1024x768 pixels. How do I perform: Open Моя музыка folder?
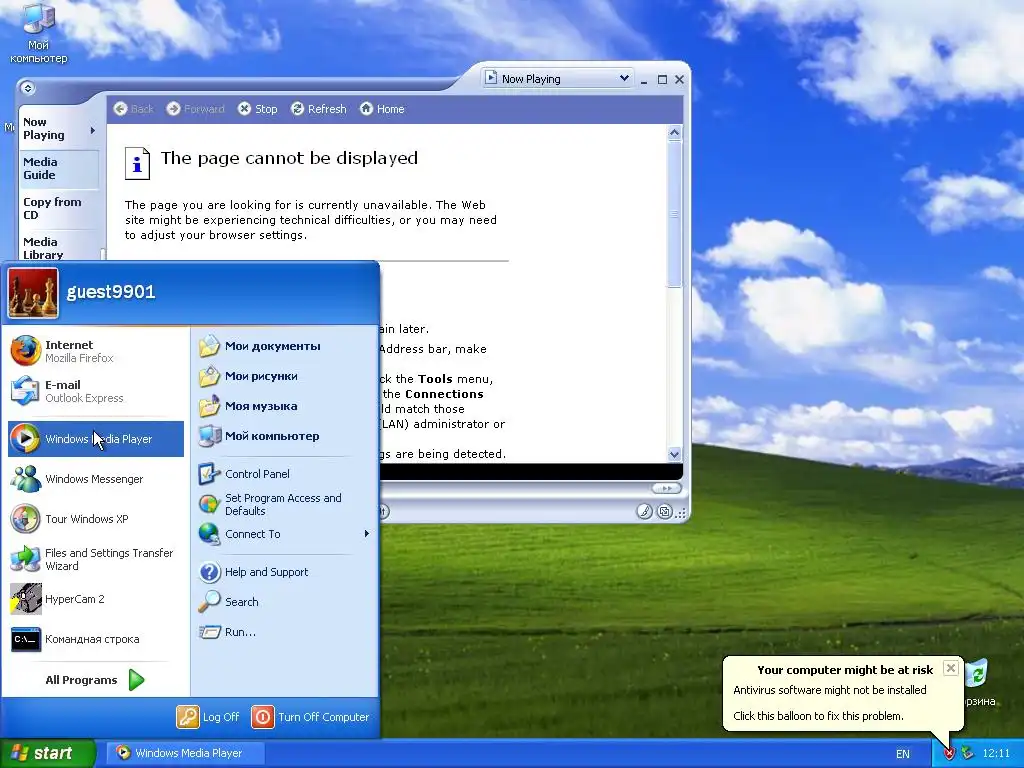(x=285, y=406)
